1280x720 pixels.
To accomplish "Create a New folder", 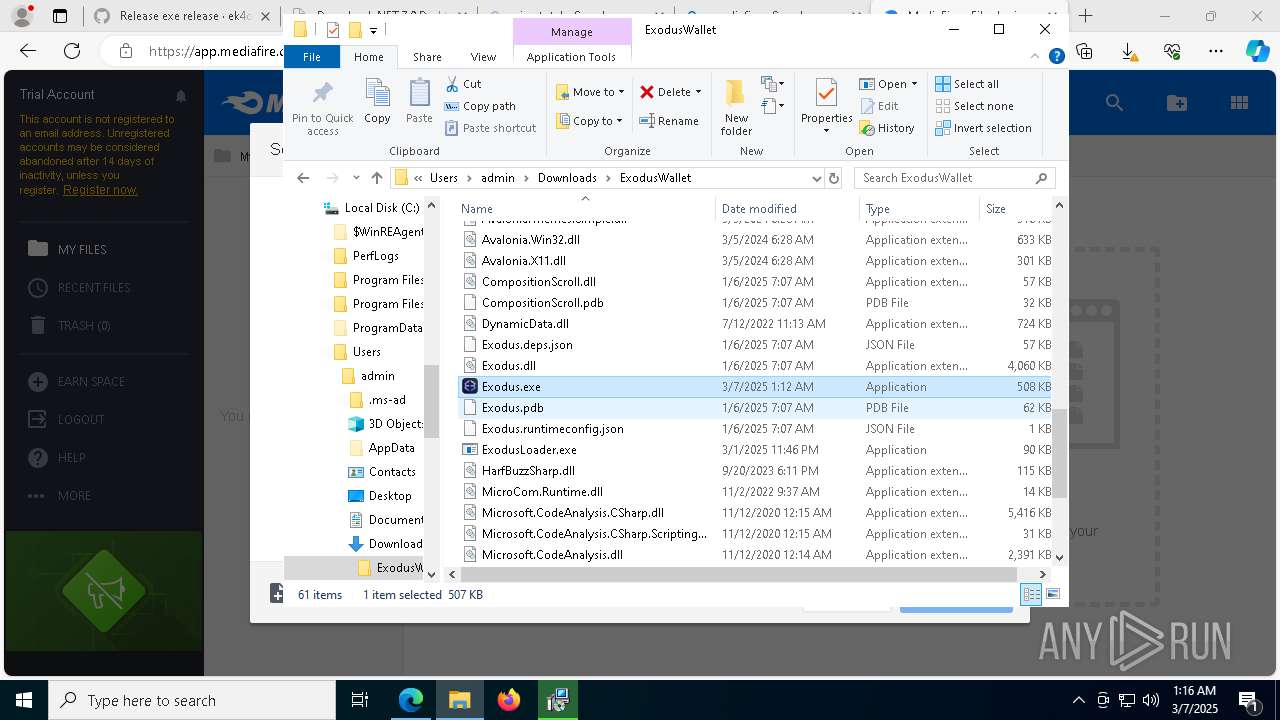I will (736, 107).
